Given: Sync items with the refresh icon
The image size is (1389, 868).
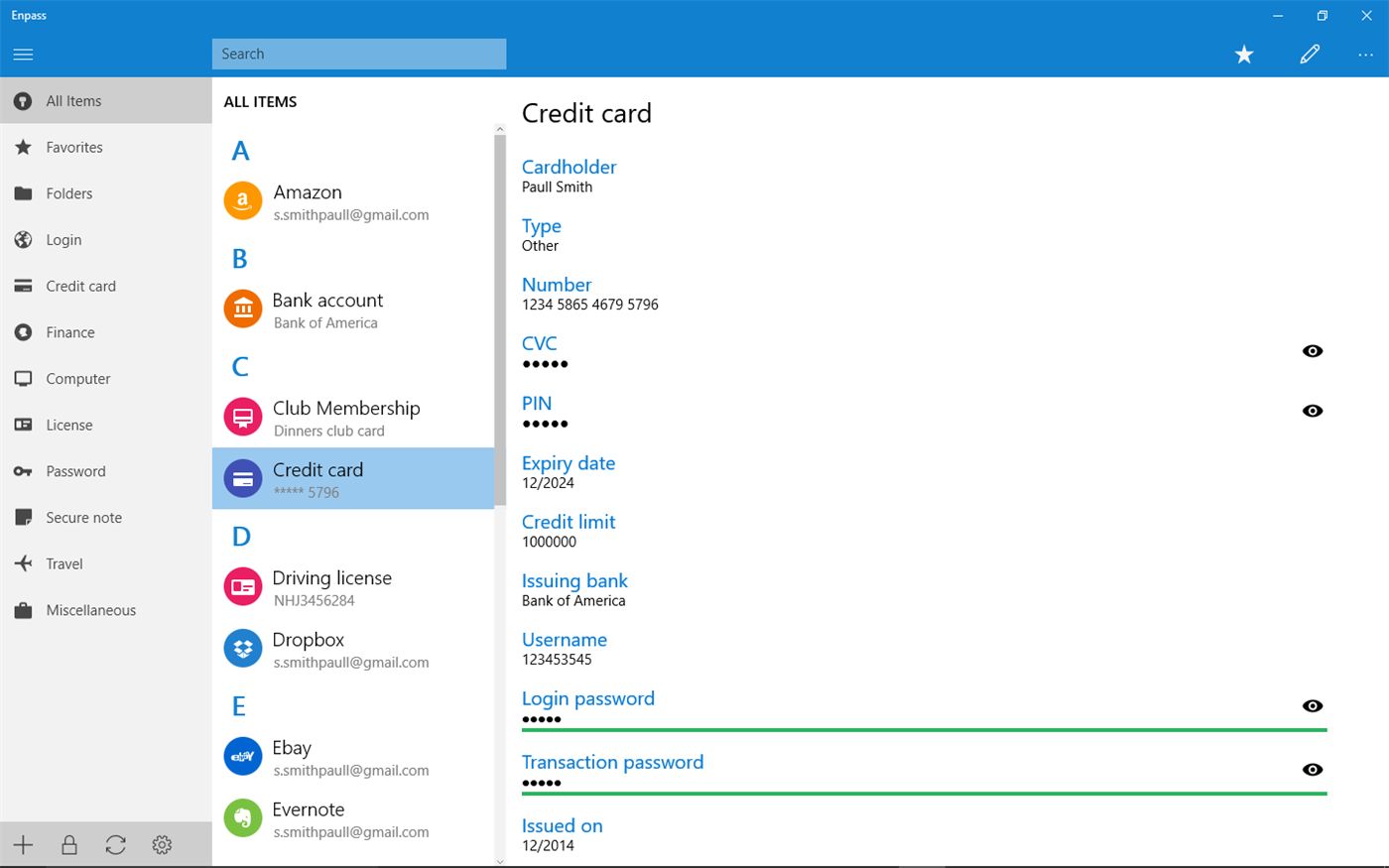Looking at the screenshot, I should coord(115,844).
